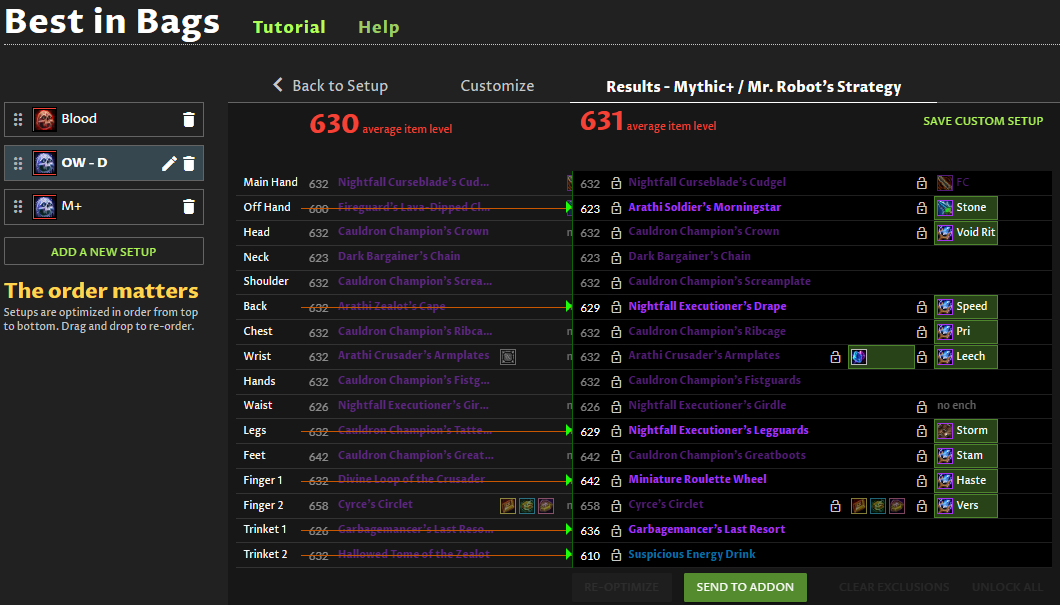Click the socket icon on the current Arathi Crusader's Armplates
The height and width of the screenshot is (605, 1060).
(508, 357)
